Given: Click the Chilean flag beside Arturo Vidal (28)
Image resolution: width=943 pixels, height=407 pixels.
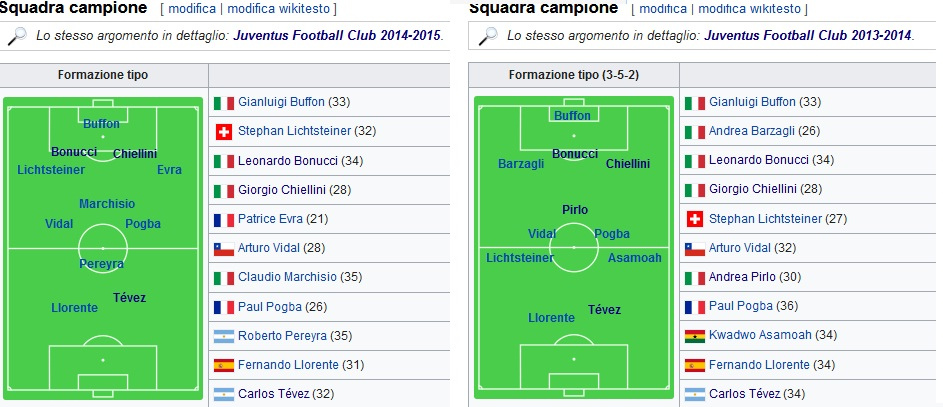Looking at the screenshot, I should coord(224,248).
